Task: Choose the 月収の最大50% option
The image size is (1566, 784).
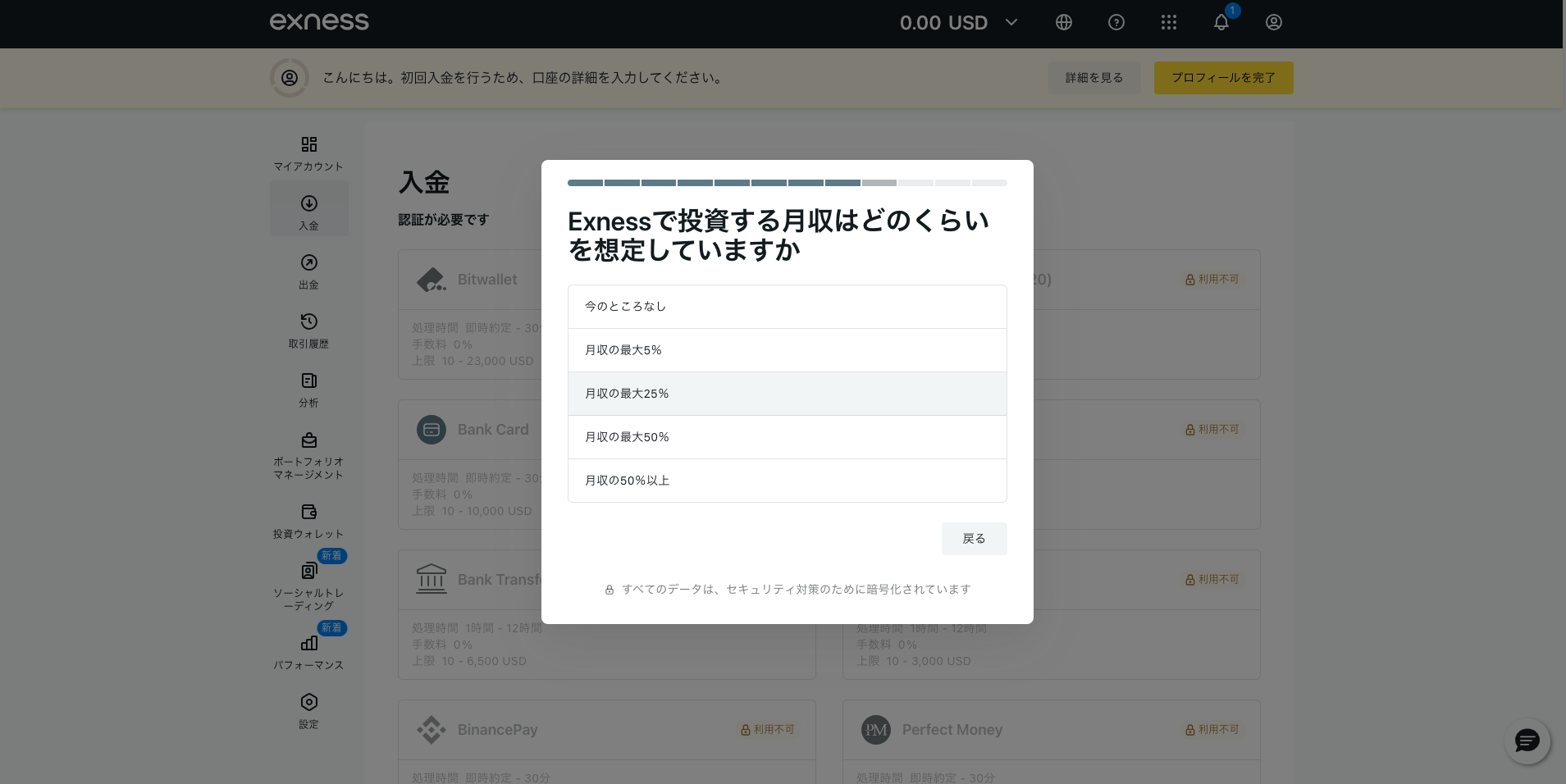Action: 787,437
